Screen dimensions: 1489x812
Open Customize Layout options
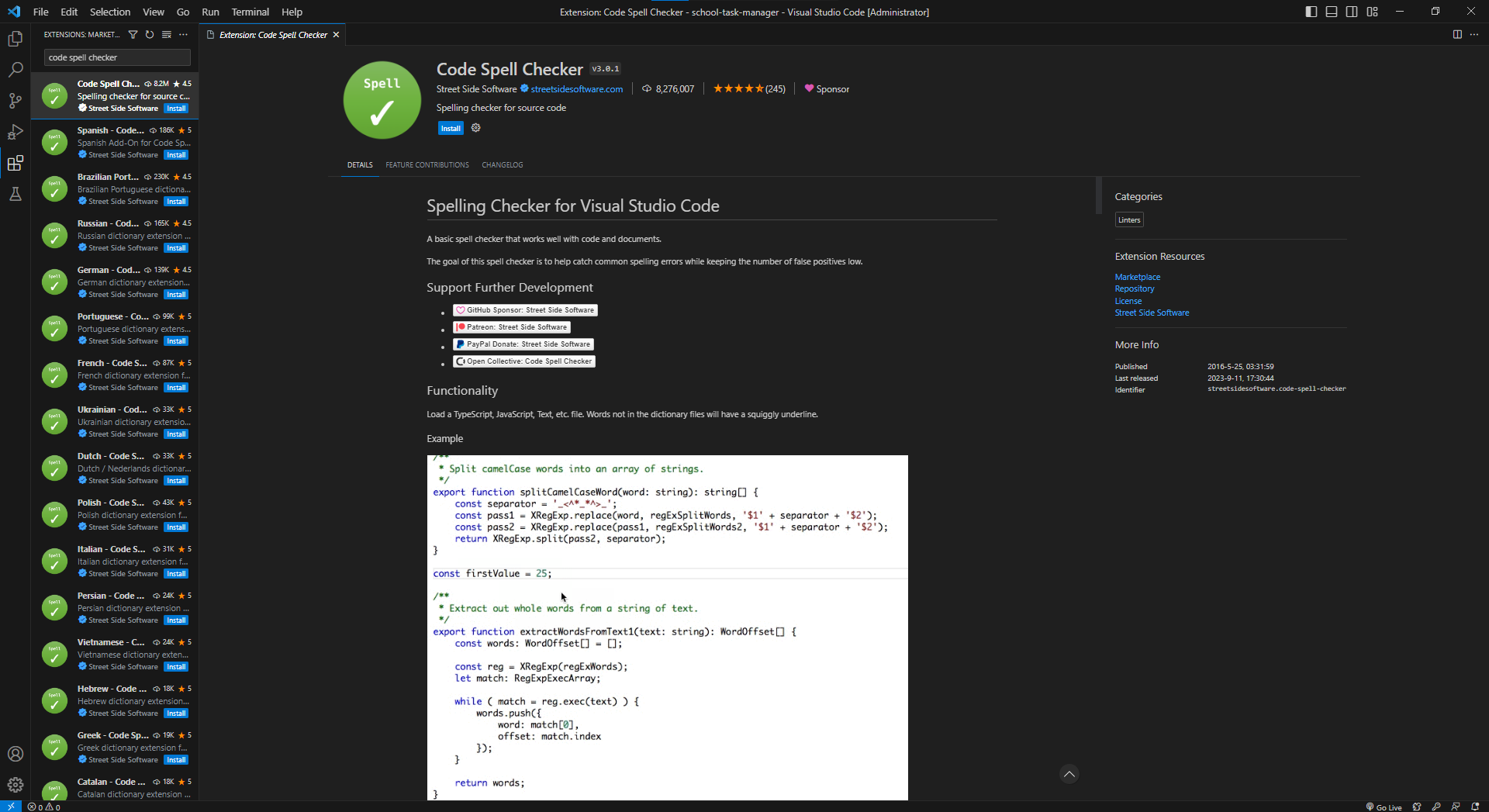pyautogui.click(x=1373, y=12)
